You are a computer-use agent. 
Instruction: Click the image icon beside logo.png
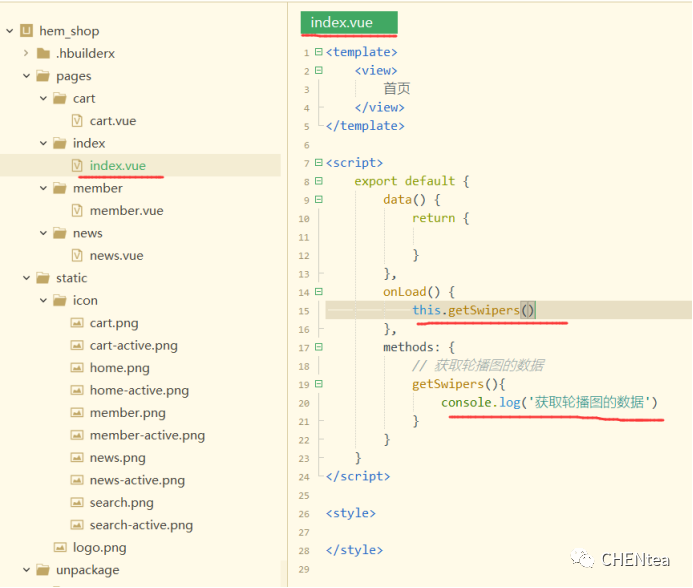tap(60, 547)
